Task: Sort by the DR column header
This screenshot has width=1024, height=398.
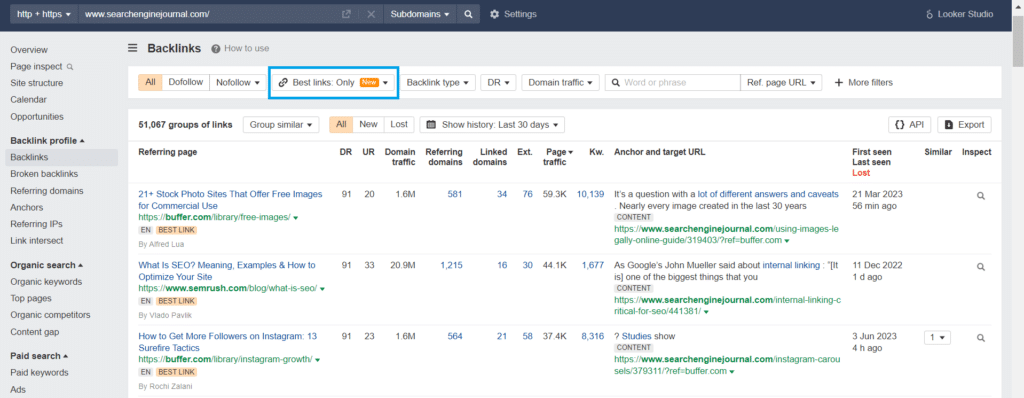Action: click(345, 152)
